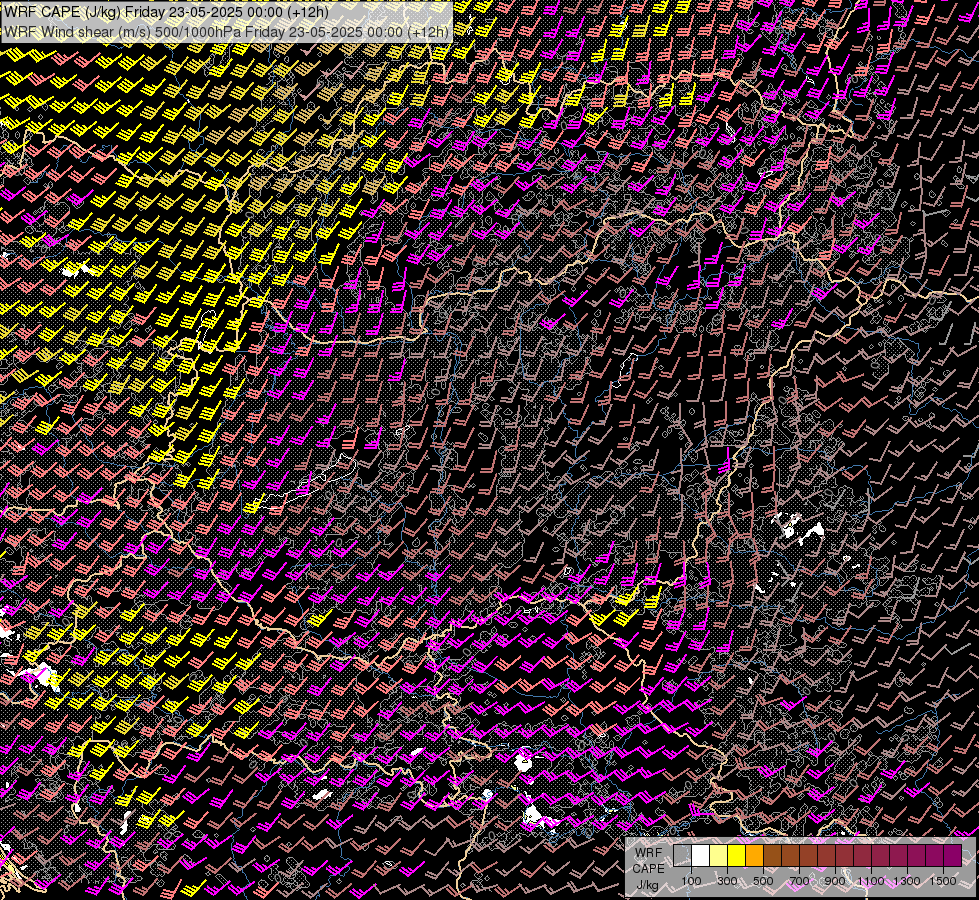This screenshot has height=900, width=979.
Task: Select the pale yellow legend swatch
Action: (719, 856)
